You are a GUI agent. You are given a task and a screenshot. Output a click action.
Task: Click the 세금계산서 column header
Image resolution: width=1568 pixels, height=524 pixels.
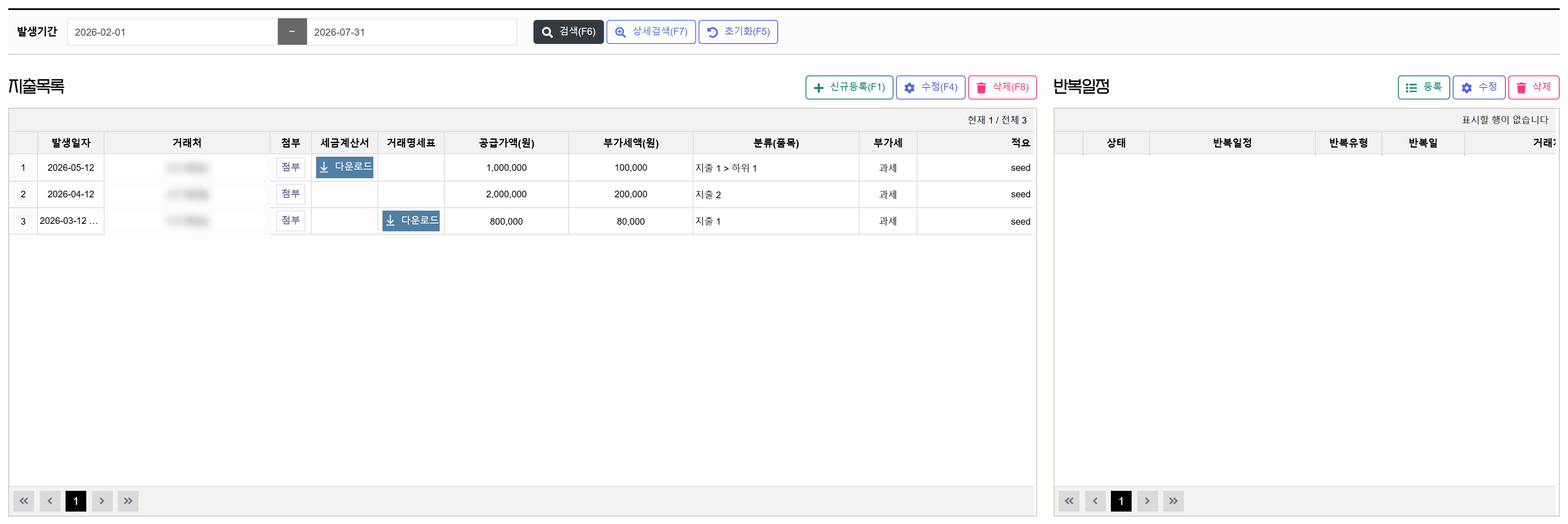[x=345, y=143]
